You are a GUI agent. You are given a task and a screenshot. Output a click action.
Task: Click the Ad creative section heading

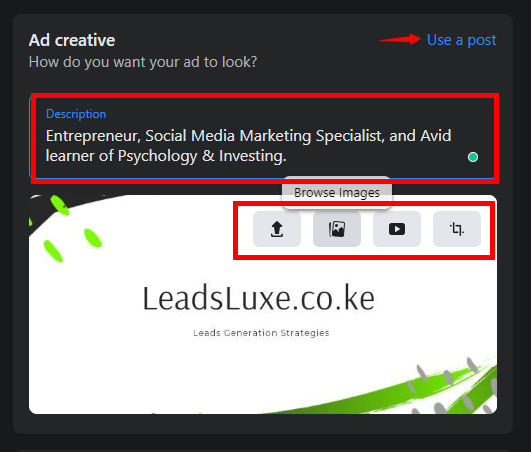pos(72,40)
